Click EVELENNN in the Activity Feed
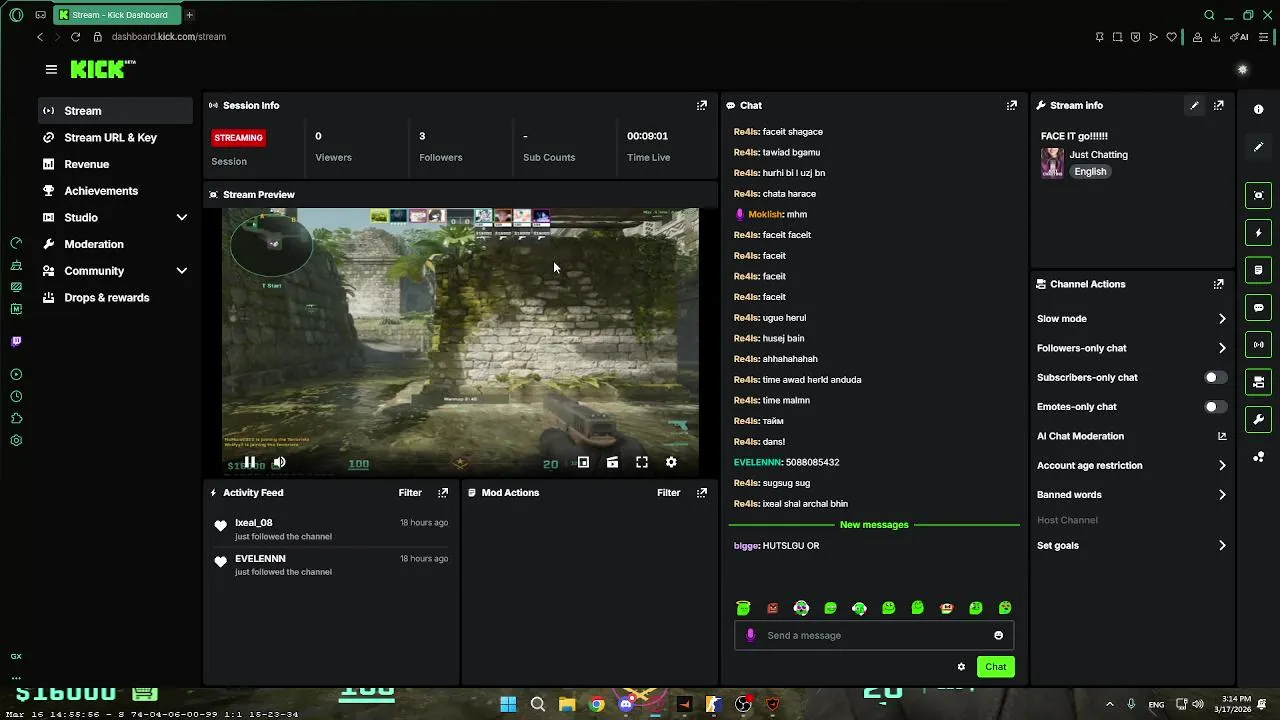 click(x=260, y=559)
